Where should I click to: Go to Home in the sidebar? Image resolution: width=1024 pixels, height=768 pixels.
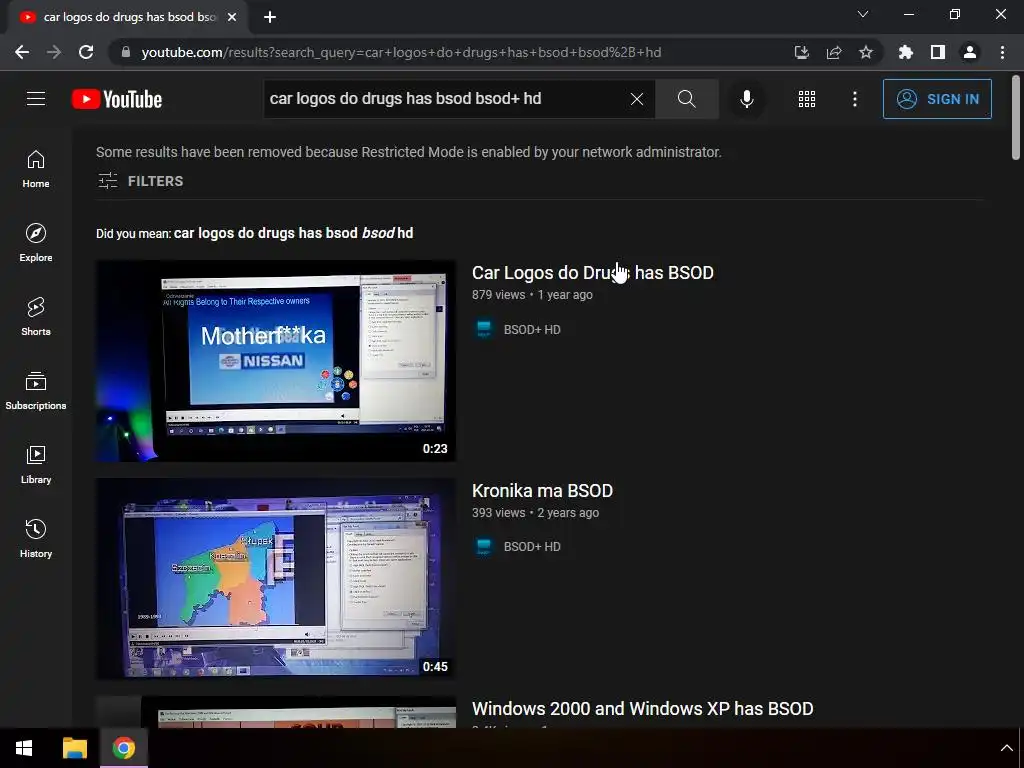(x=36, y=168)
